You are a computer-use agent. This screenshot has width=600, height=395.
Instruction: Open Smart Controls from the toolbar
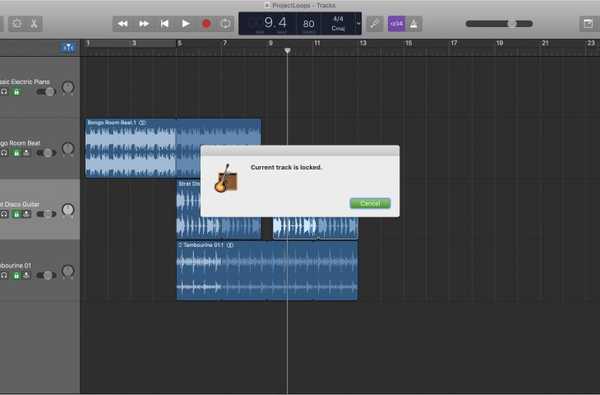[17, 24]
